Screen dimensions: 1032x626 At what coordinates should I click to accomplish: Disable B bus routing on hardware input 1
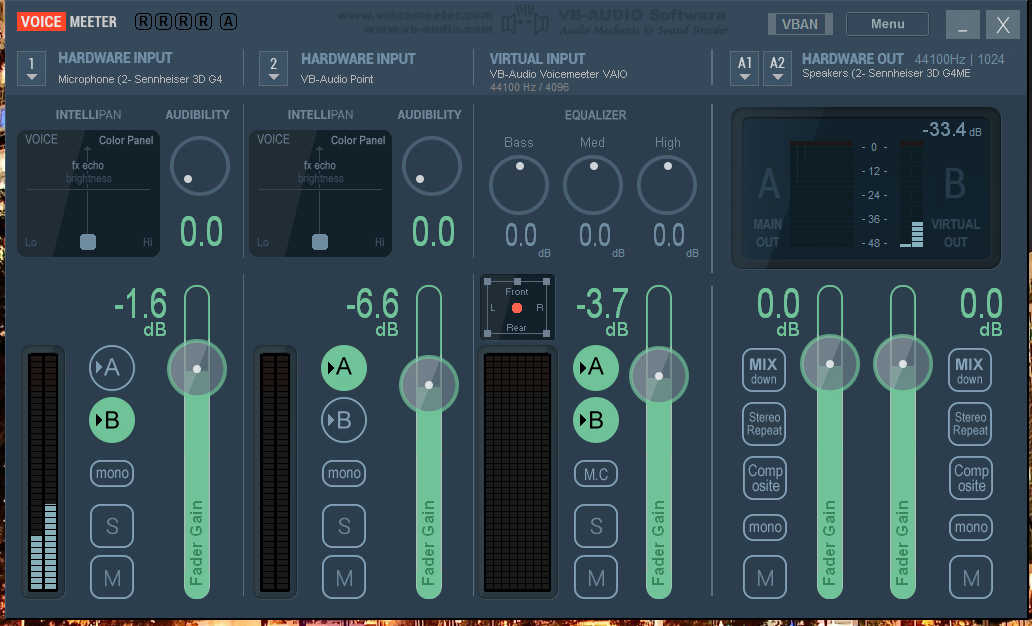point(112,420)
